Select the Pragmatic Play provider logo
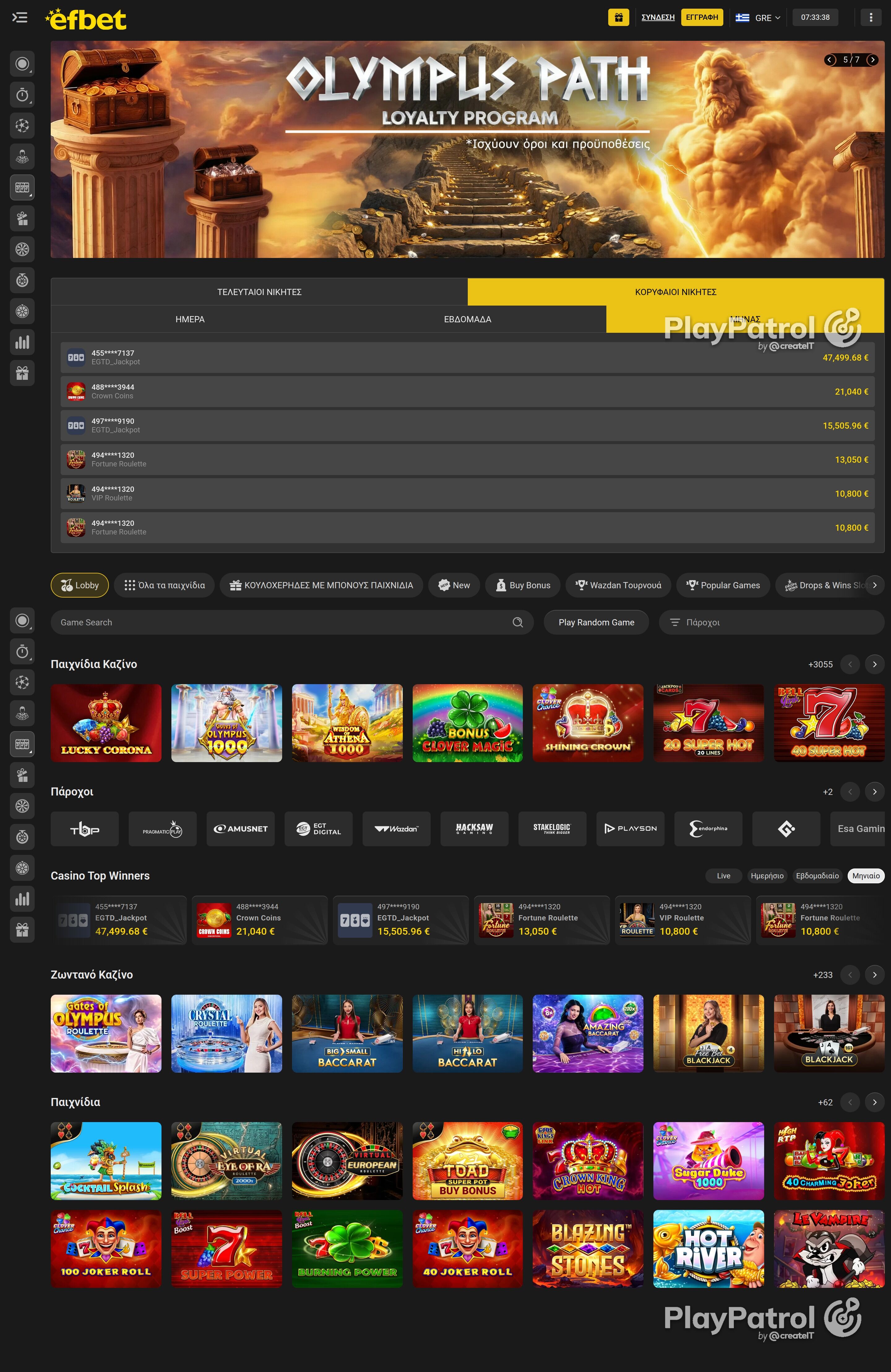The width and height of the screenshot is (891, 1372). (163, 829)
